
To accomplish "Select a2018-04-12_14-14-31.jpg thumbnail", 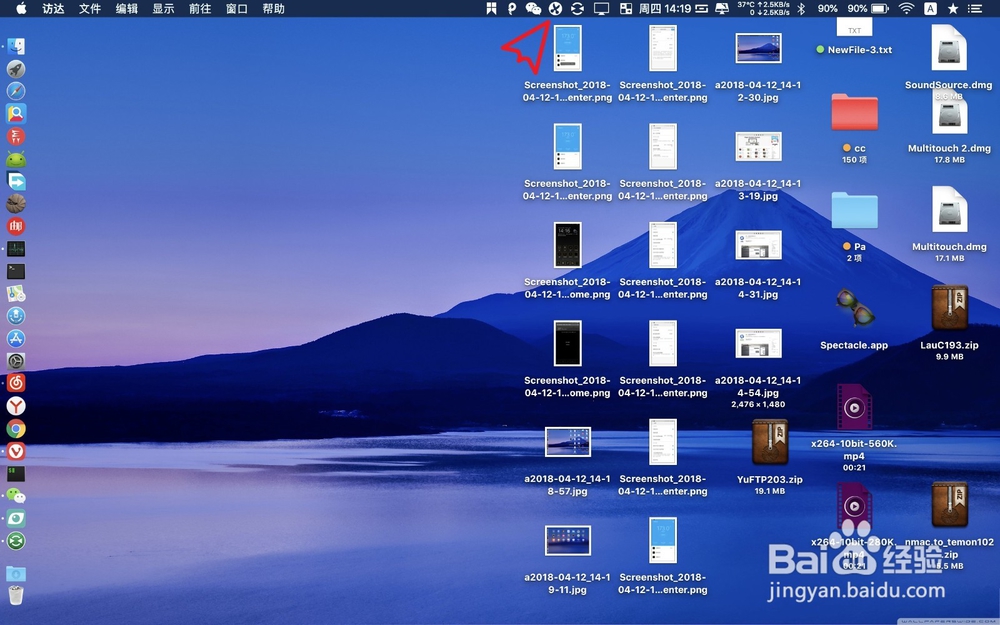I will tap(758, 245).
